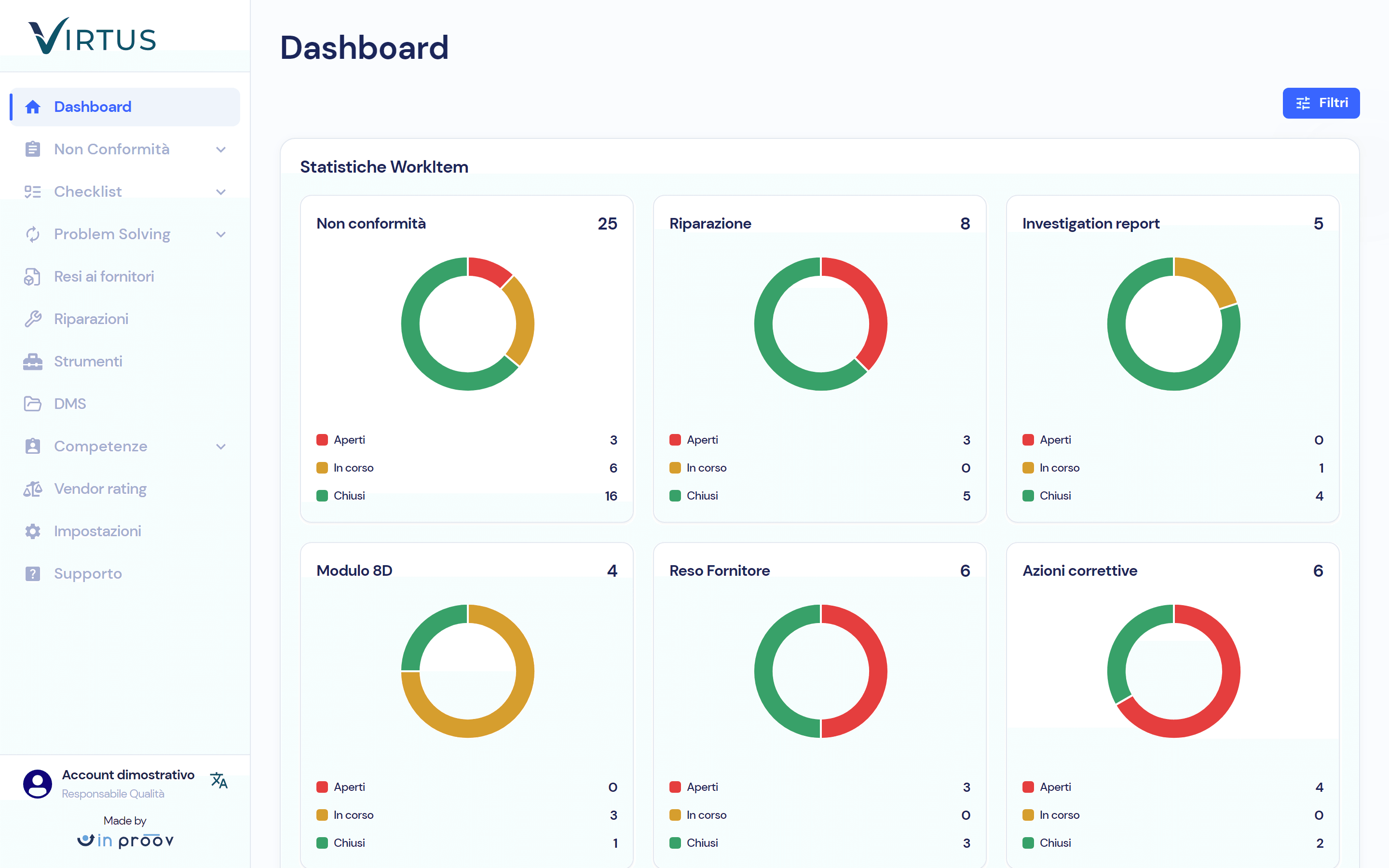Toggle Chiusi legend in Azioni correttive card
The image size is (1389, 868).
coord(1047,843)
